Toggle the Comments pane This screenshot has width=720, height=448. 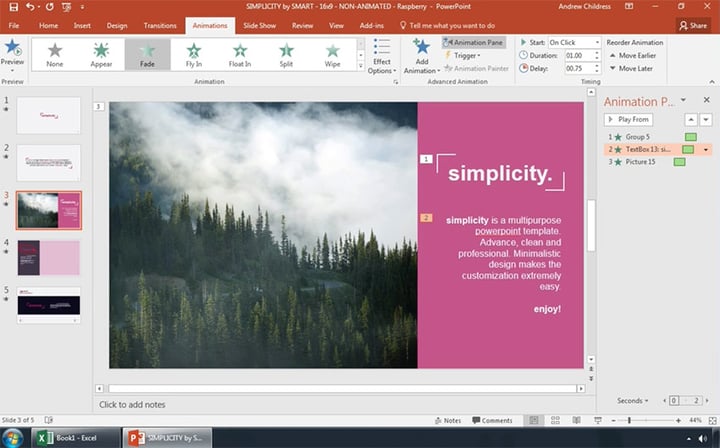492,420
